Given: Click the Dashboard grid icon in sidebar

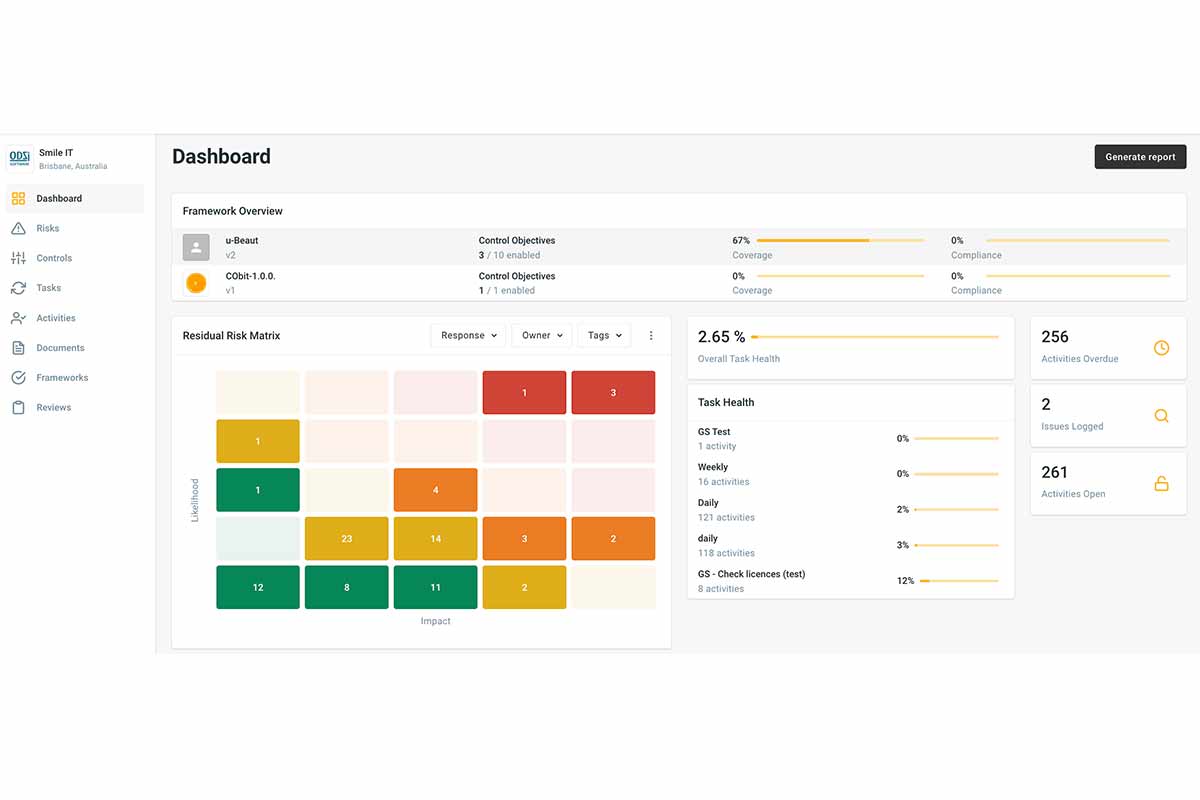Looking at the screenshot, I should (x=18, y=198).
